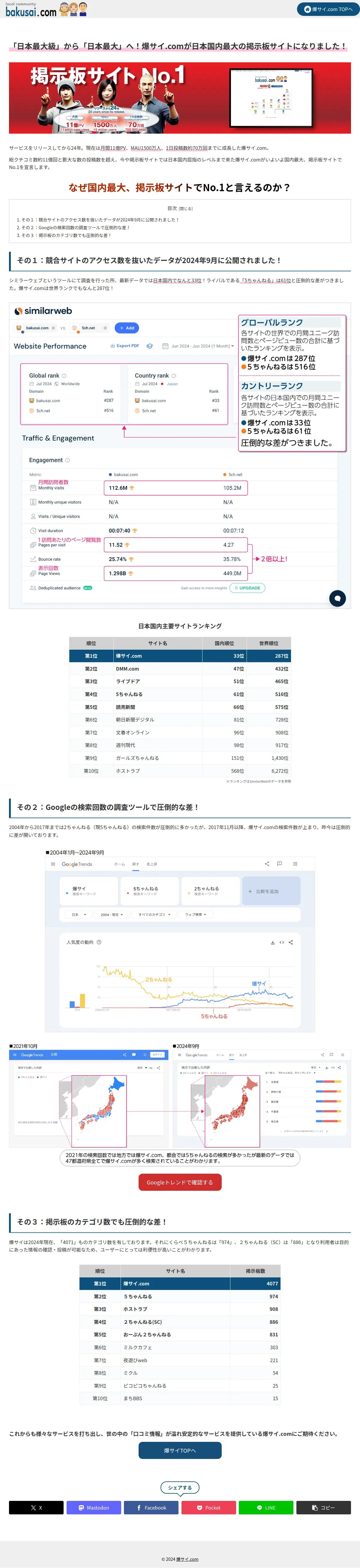
Task: Jump to その2 Googleの検索回数 in contents
Action: tap(76, 228)
